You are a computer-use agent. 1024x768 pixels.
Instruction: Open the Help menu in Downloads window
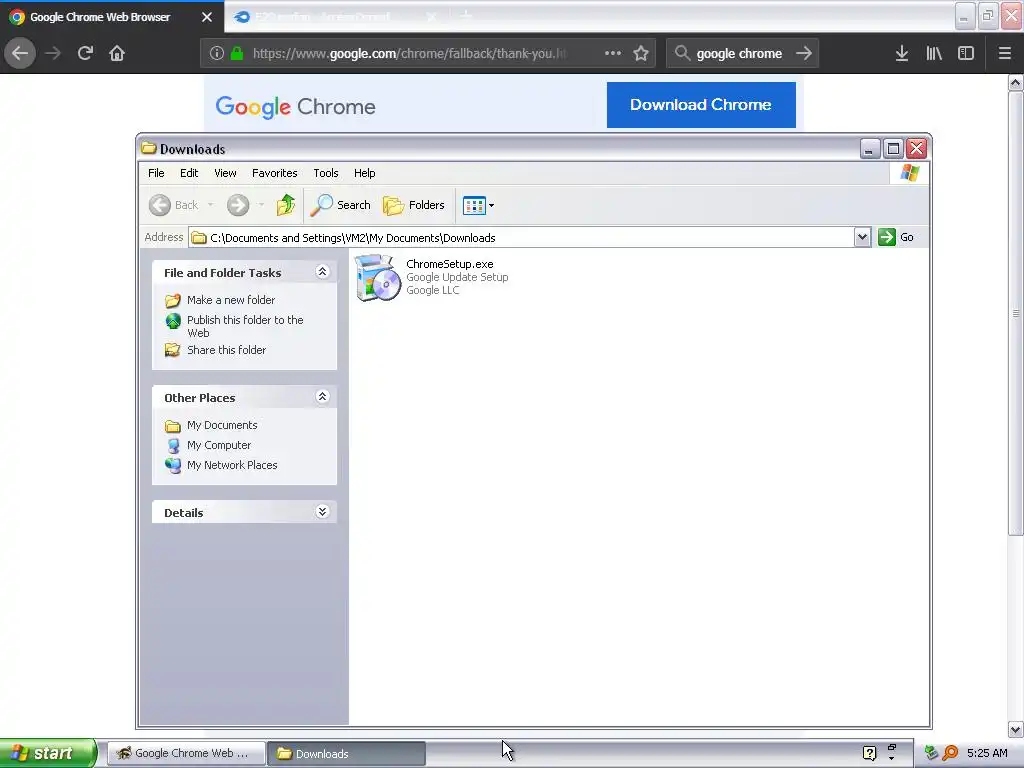tap(364, 173)
